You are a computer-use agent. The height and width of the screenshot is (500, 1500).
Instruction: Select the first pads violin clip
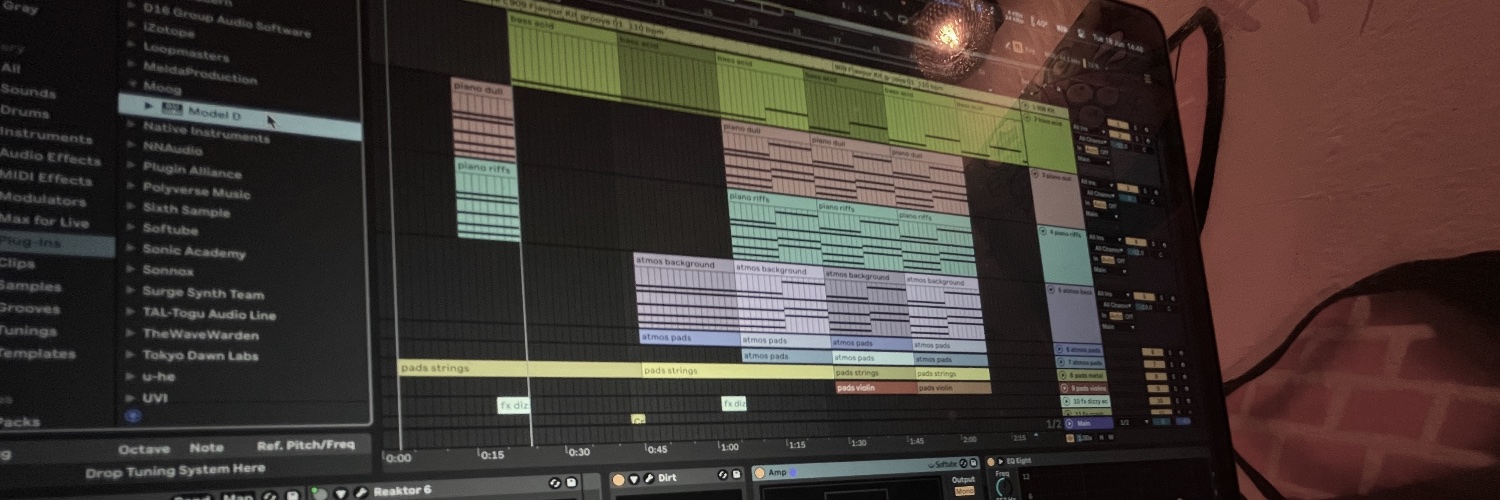tap(875, 387)
